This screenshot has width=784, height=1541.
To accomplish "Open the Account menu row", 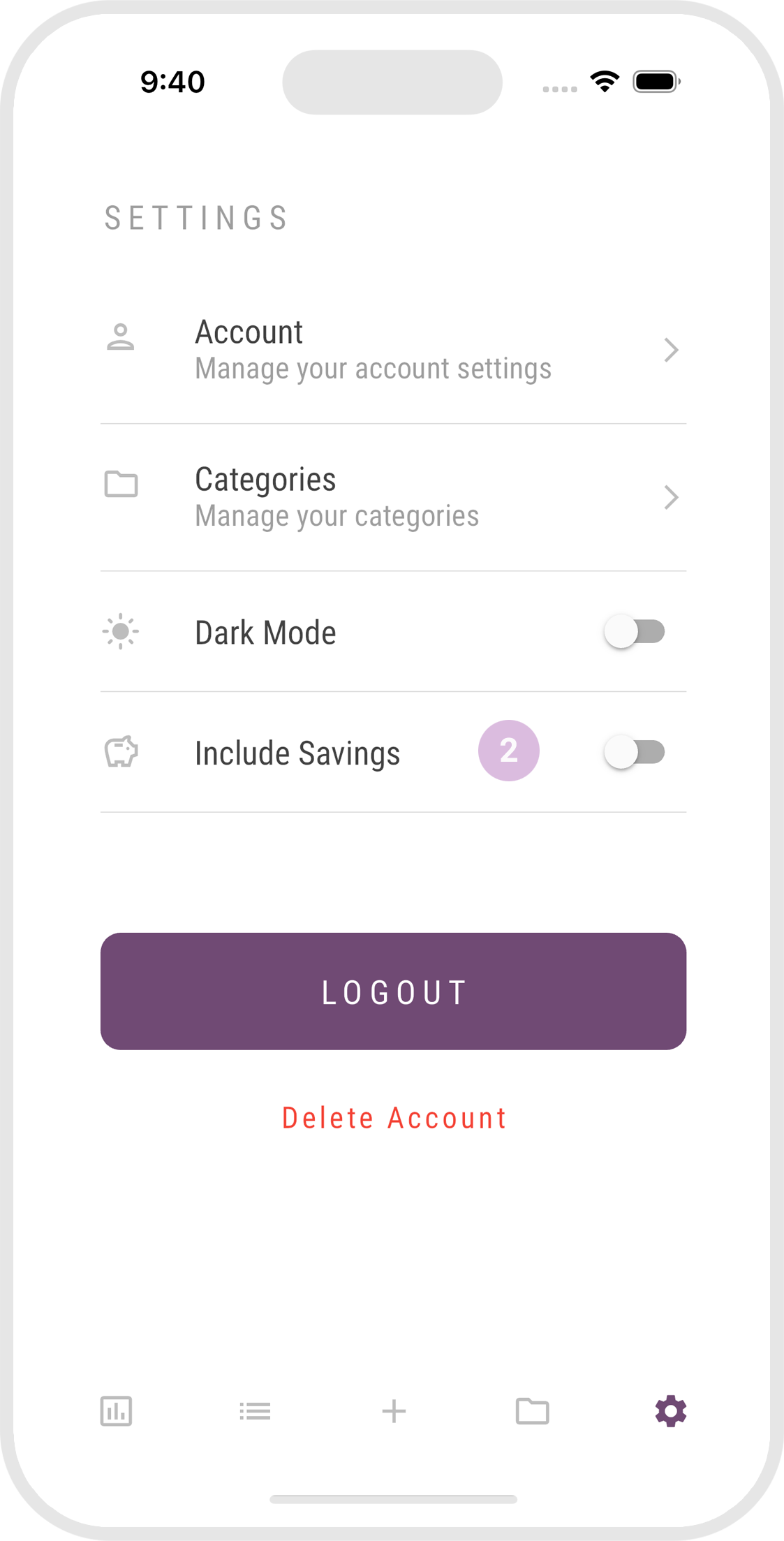I will (373, 350).
